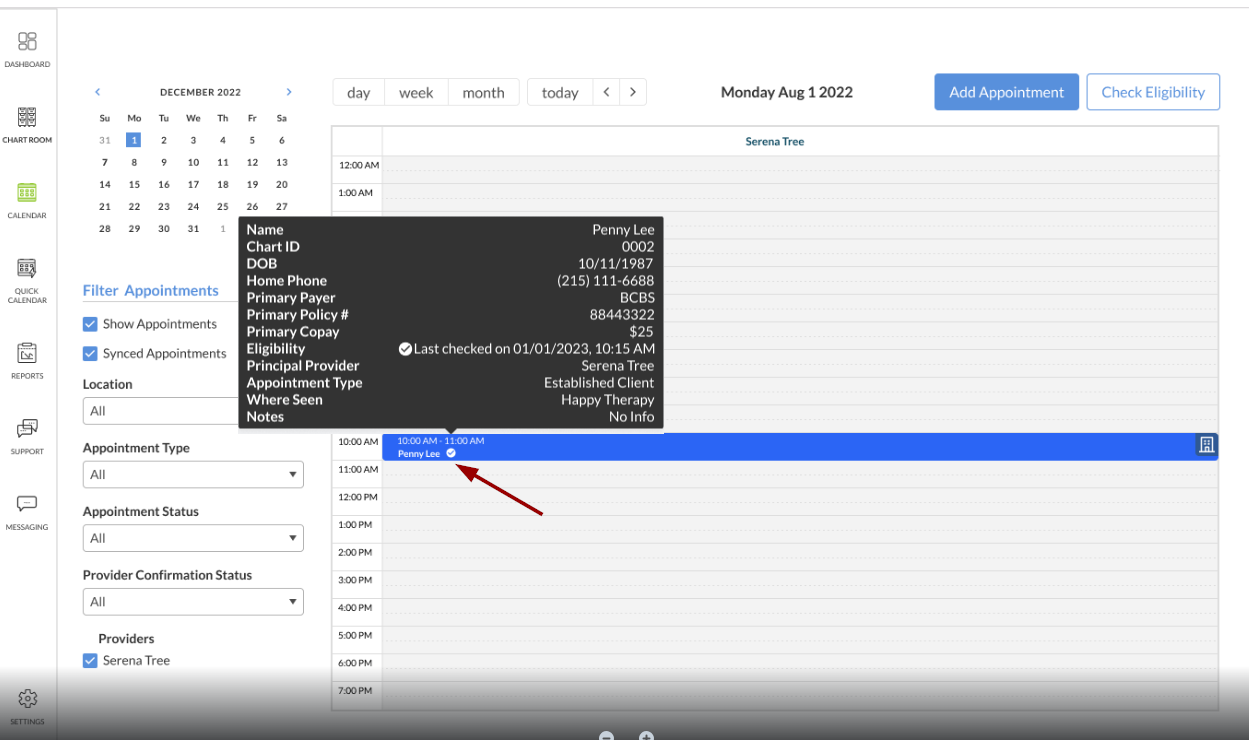Open the Support chat icon
Image resolution: width=1249 pixels, height=740 pixels.
[x=27, y=429]
